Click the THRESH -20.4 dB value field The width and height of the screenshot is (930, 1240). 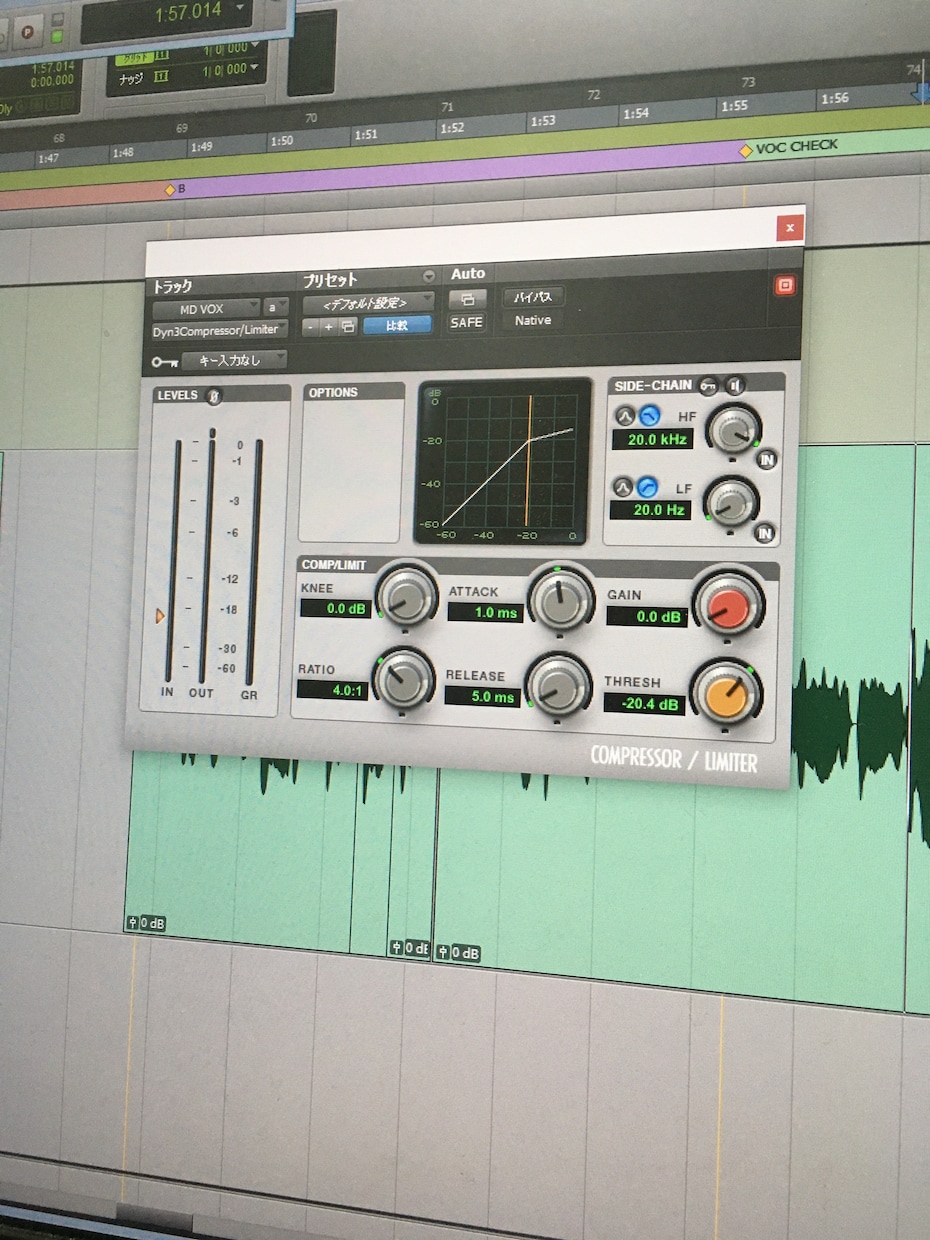tap(644, 703)
